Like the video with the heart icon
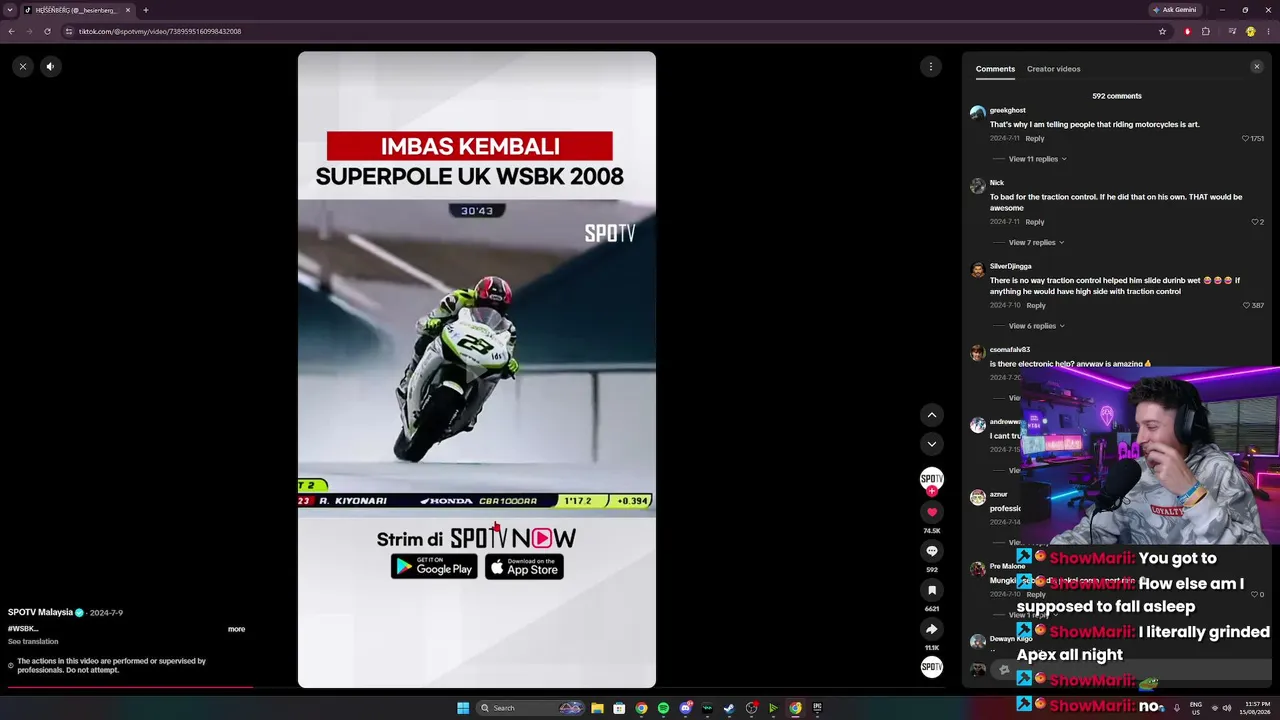 click(x=932, y=512)
